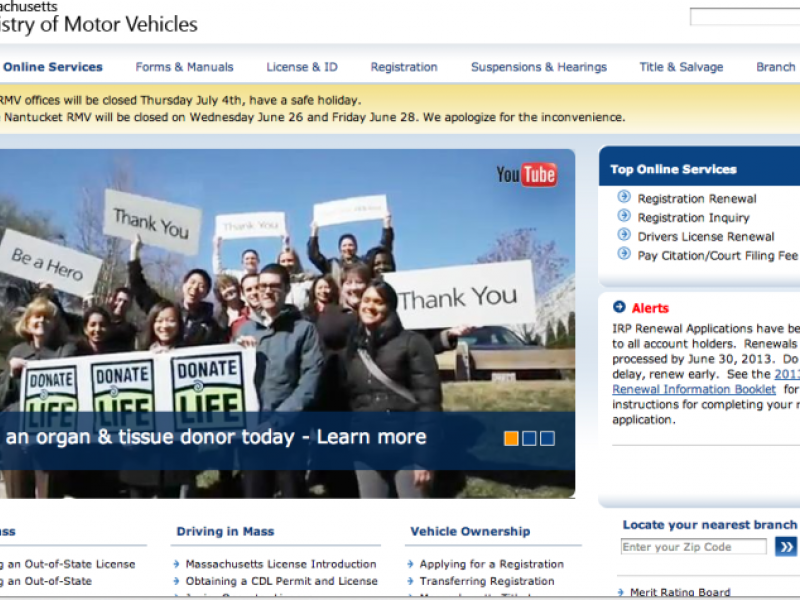Click the blue arrow icon beside Alerts
800x600 pixels.
click(619, 307)
